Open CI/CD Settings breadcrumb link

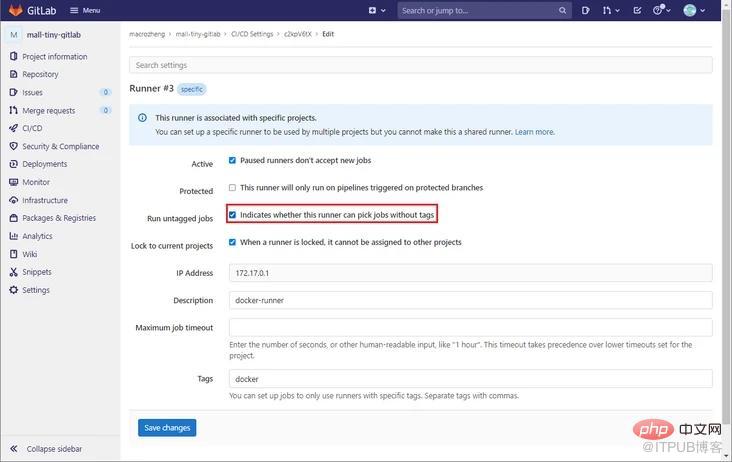[252, 34]
